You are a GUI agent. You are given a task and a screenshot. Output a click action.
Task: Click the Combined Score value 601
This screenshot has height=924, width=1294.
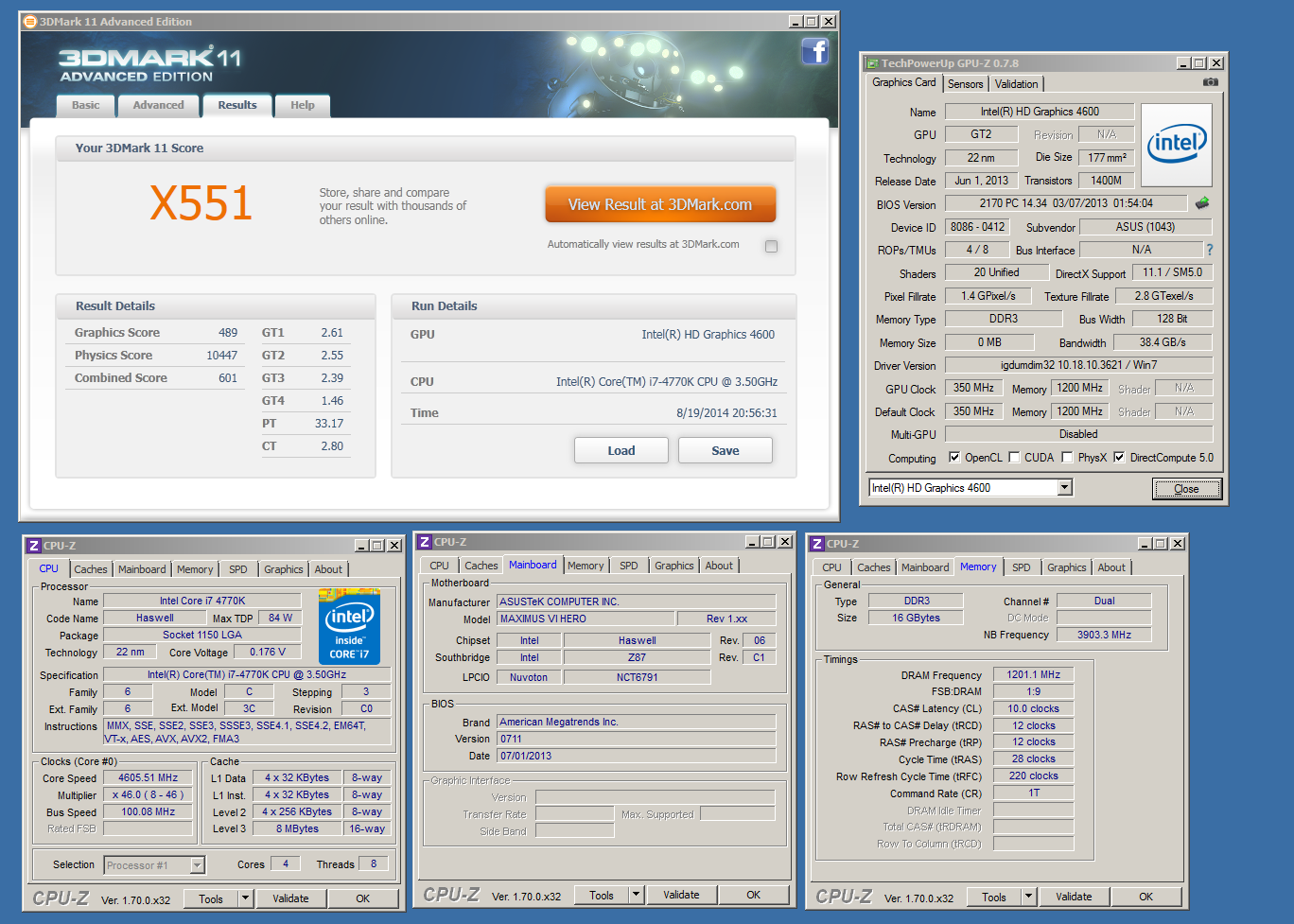coord(228,378)
